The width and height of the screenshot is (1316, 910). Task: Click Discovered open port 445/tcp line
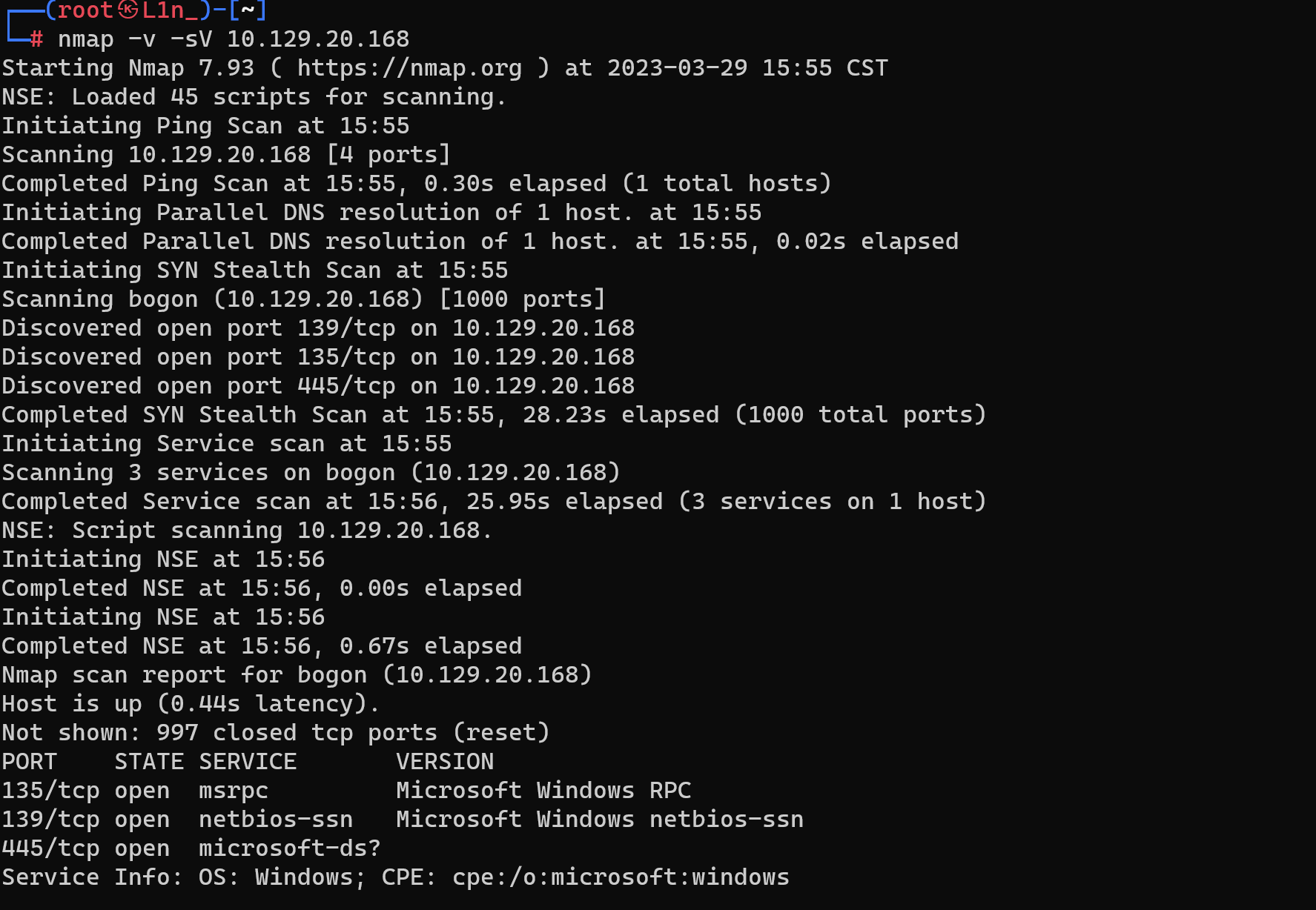click(318, 386)
